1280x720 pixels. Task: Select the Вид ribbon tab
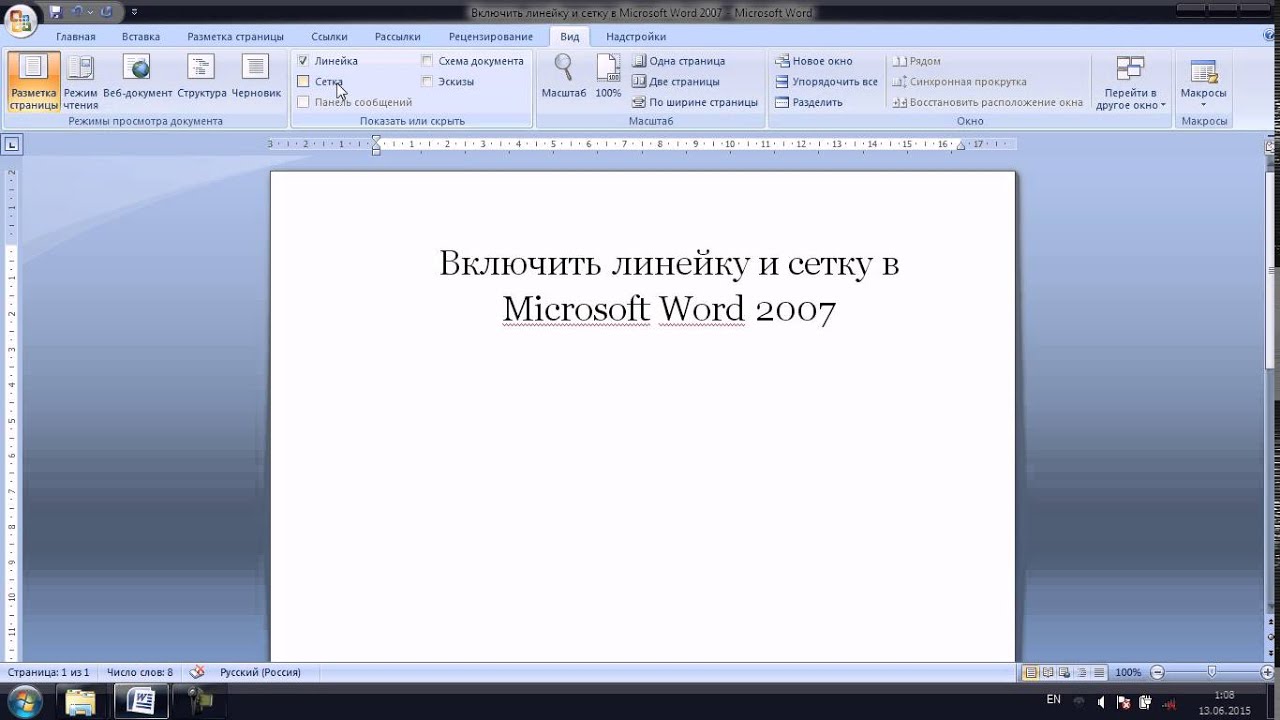click(570, 36)
